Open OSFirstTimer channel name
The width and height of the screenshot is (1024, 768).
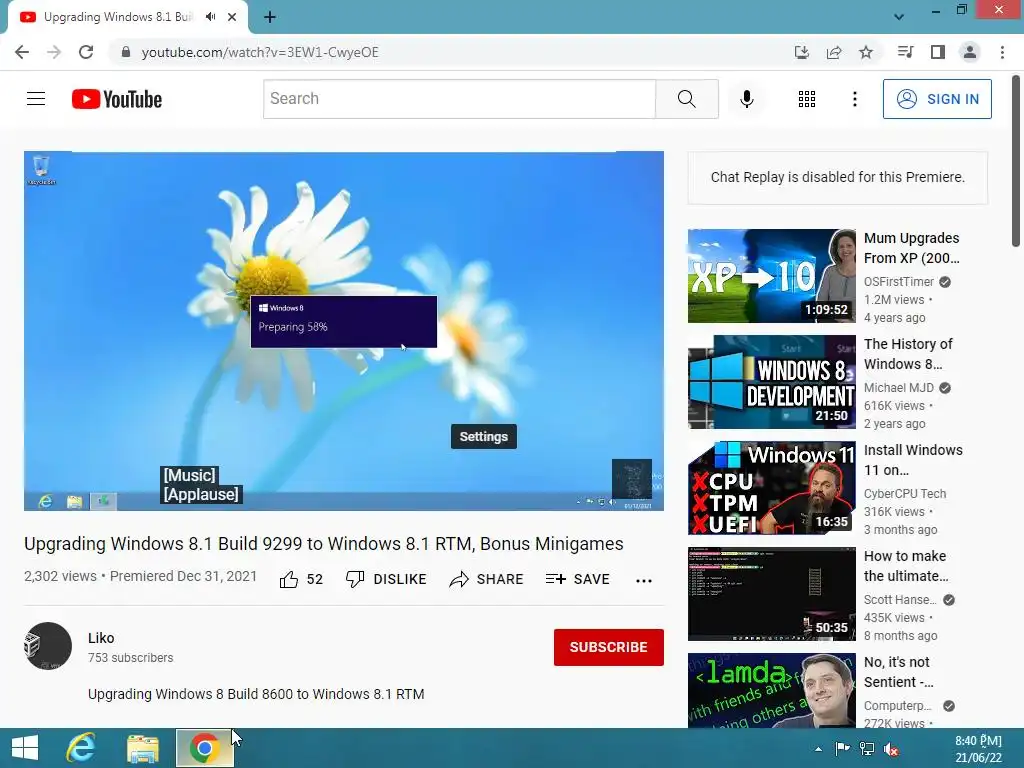(x=899, y=281)
